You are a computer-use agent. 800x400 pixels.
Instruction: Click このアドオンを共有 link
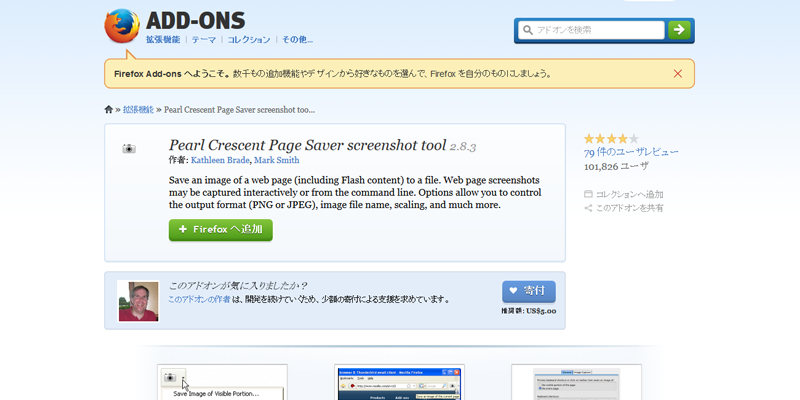pyautogui.click(x=623, y=208)
